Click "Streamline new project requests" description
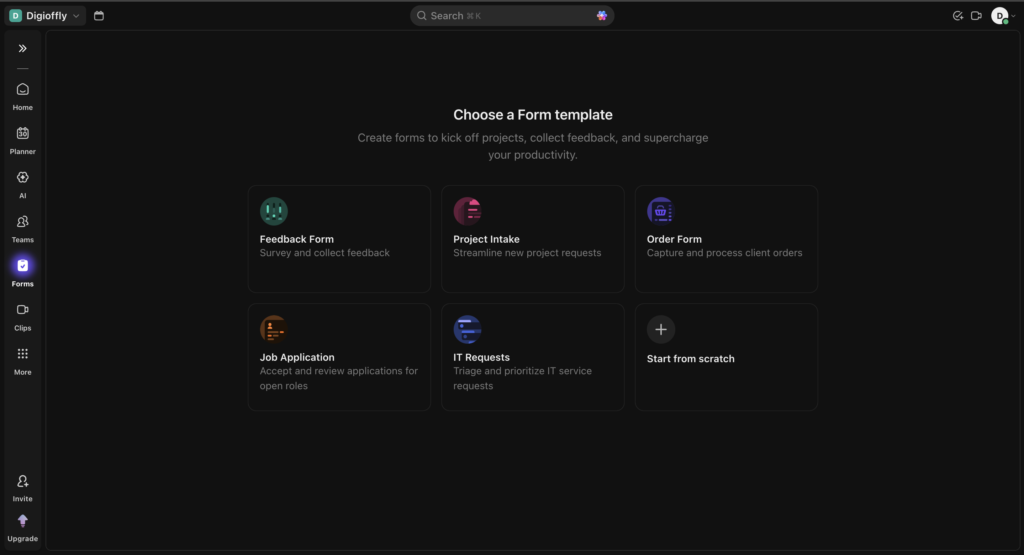This screenshot has width=1024, height=555. [x=527, y=253]
